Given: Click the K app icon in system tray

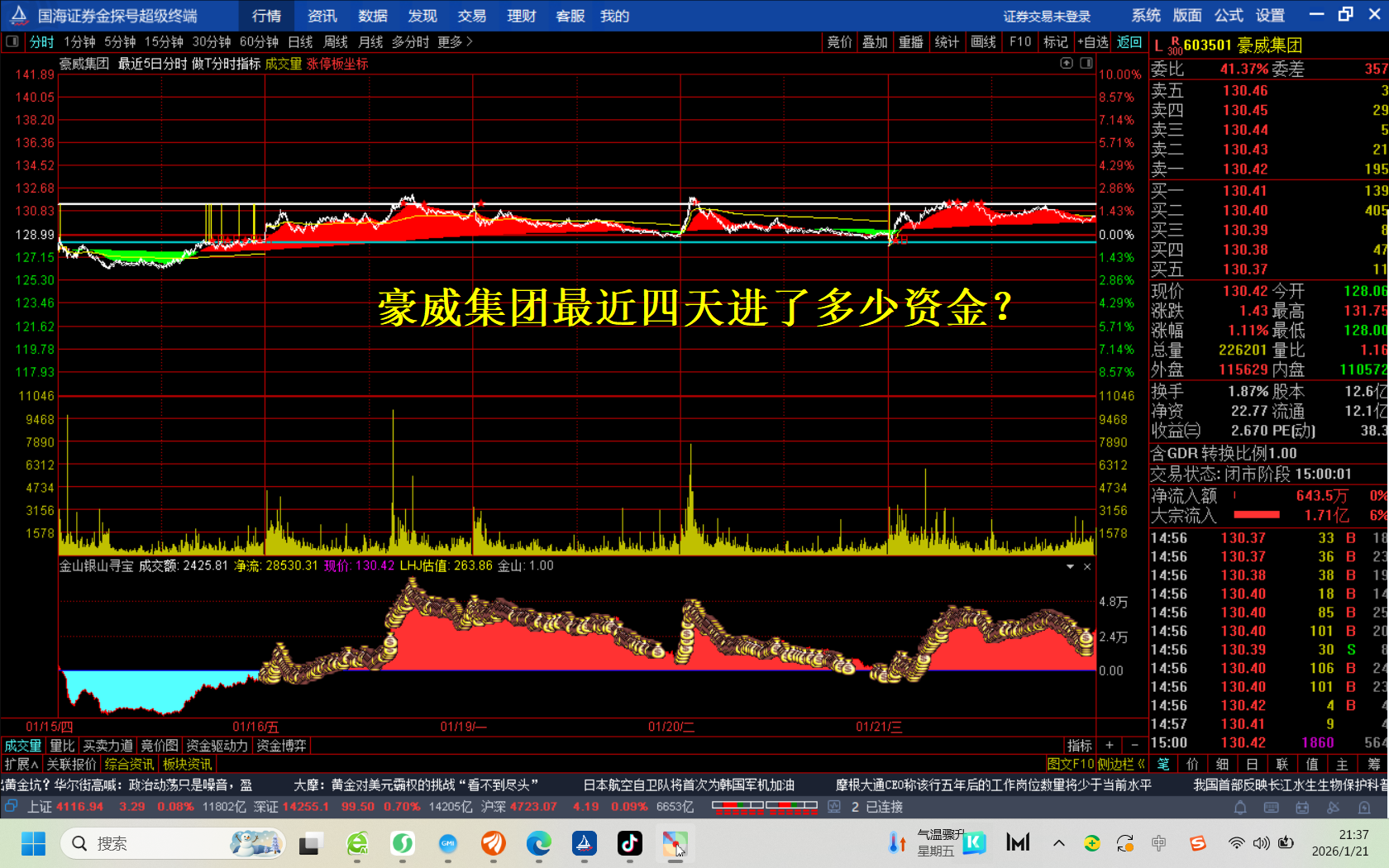Looking at the screenshot, I should 975,842.
